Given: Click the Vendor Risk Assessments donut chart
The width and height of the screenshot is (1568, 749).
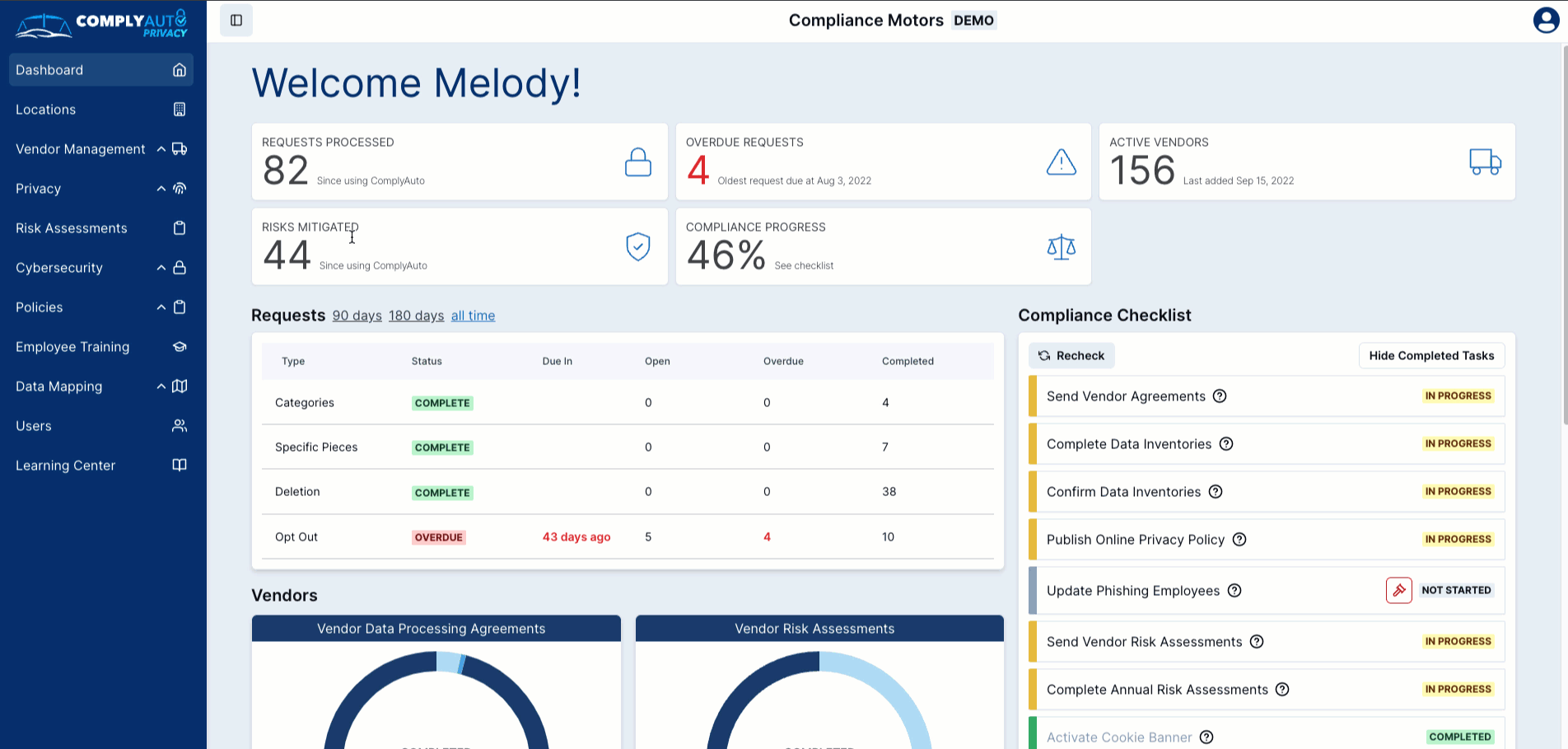Looking at the screenshot, I should click(819, 699).
